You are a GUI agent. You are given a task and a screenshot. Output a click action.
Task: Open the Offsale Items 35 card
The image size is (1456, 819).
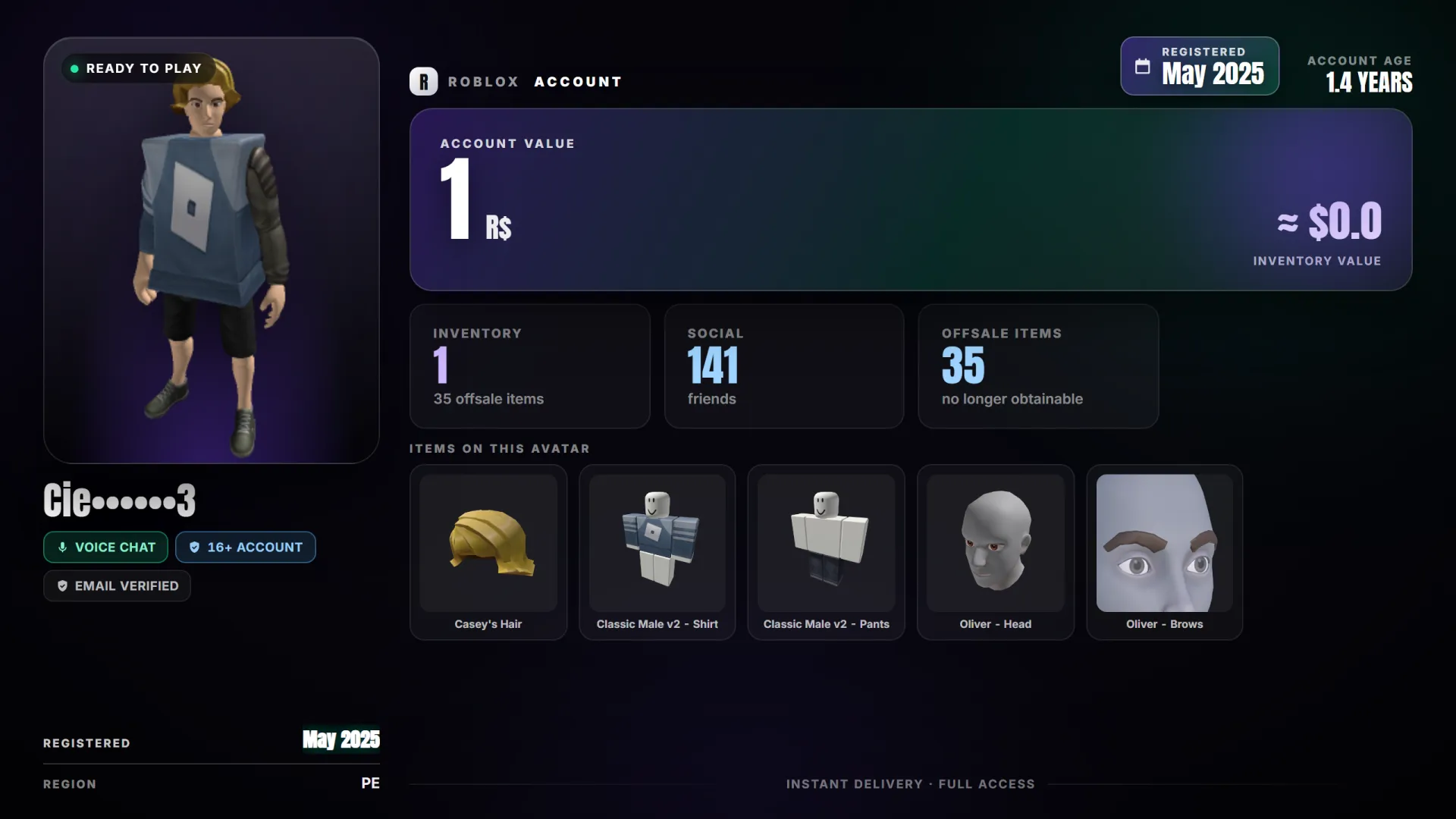click(x=1038, y=366)
